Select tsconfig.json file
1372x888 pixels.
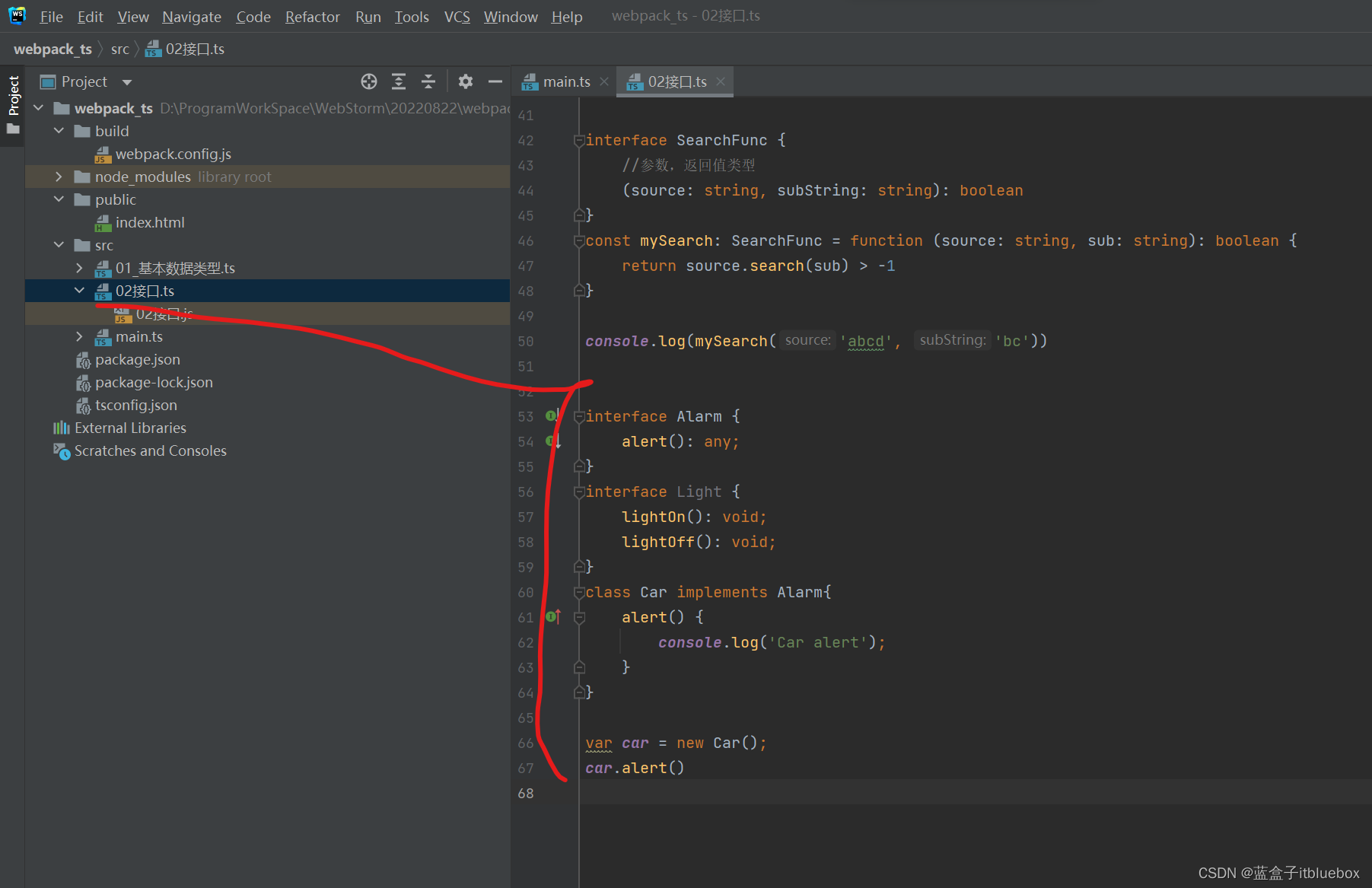click(136, 405)
